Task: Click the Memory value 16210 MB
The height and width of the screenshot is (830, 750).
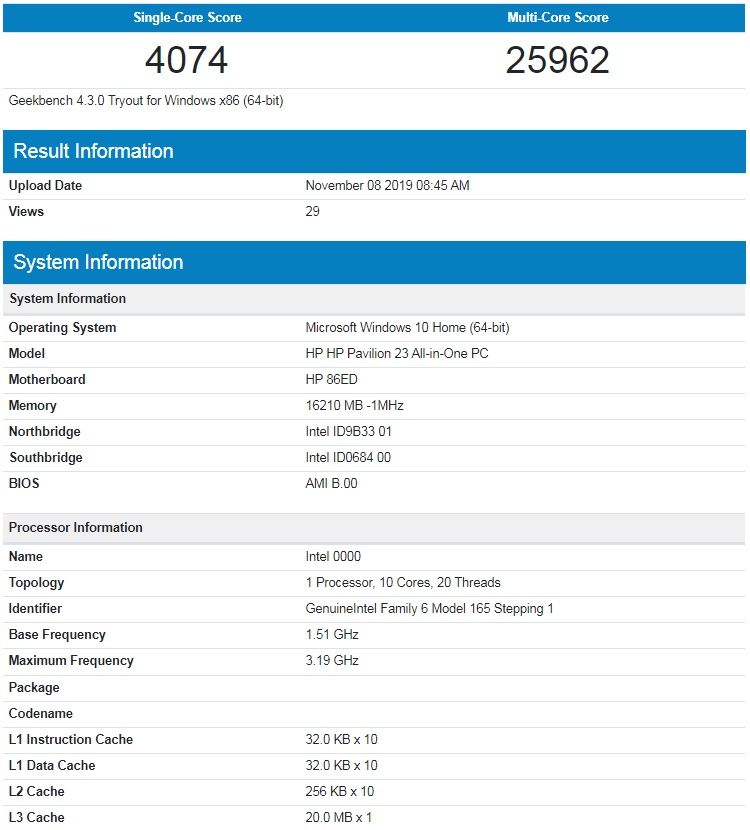Action: click(354, 405)
